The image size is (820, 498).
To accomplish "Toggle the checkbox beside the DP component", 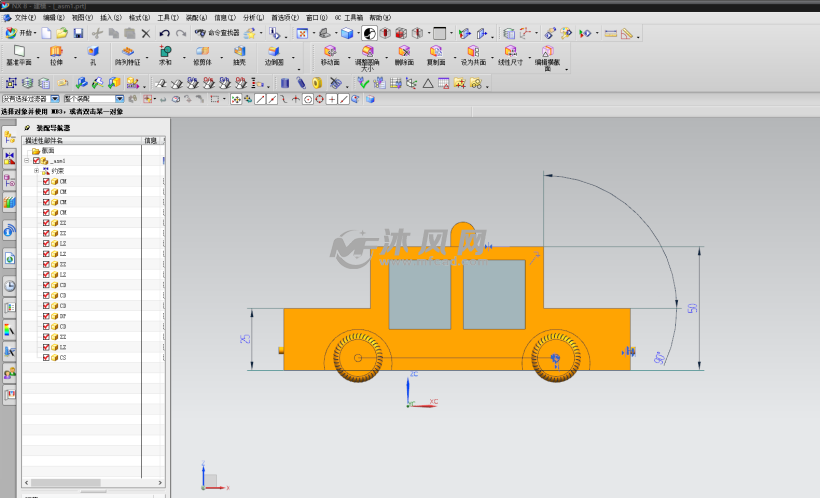I will 46,316.
